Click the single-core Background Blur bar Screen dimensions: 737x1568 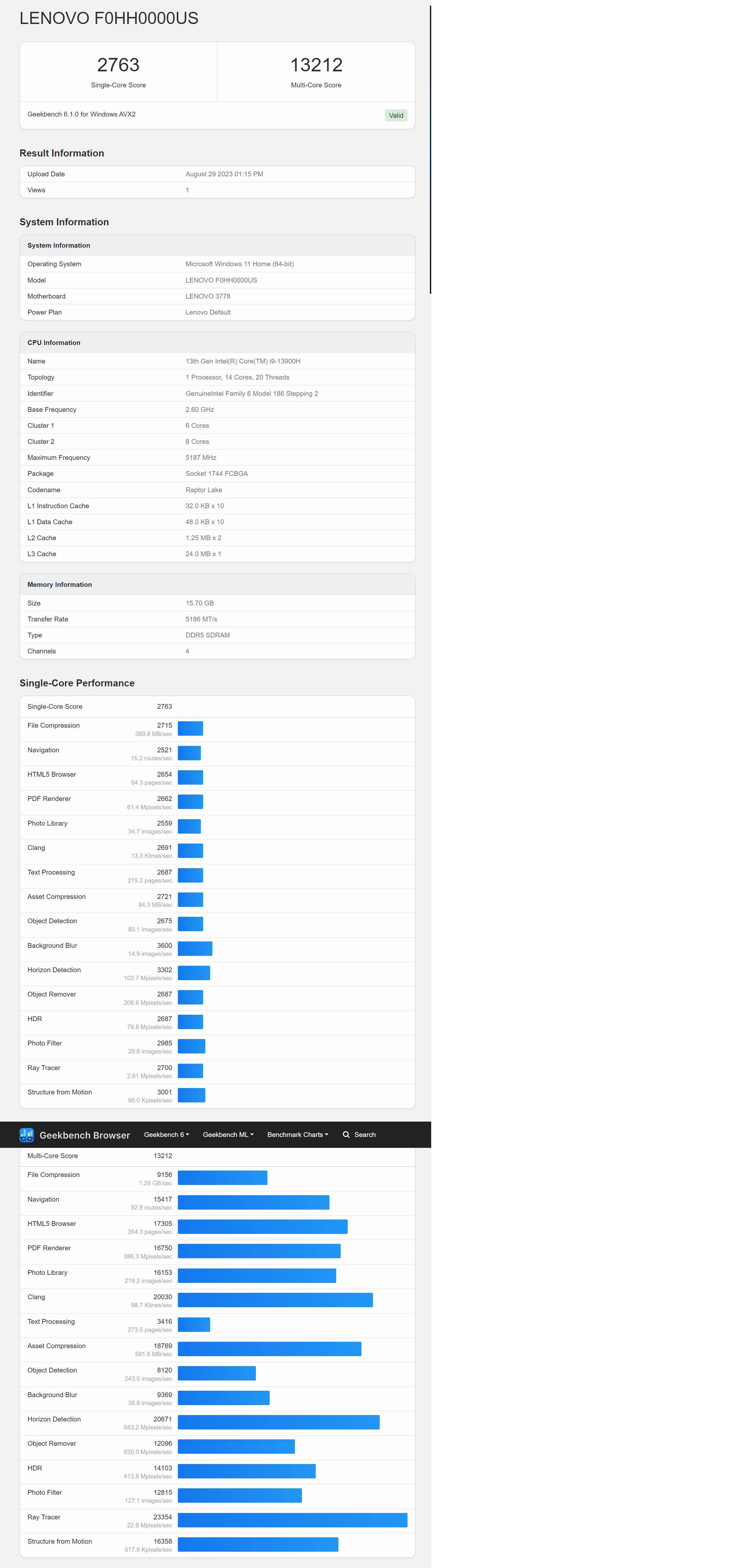(195, 948)
